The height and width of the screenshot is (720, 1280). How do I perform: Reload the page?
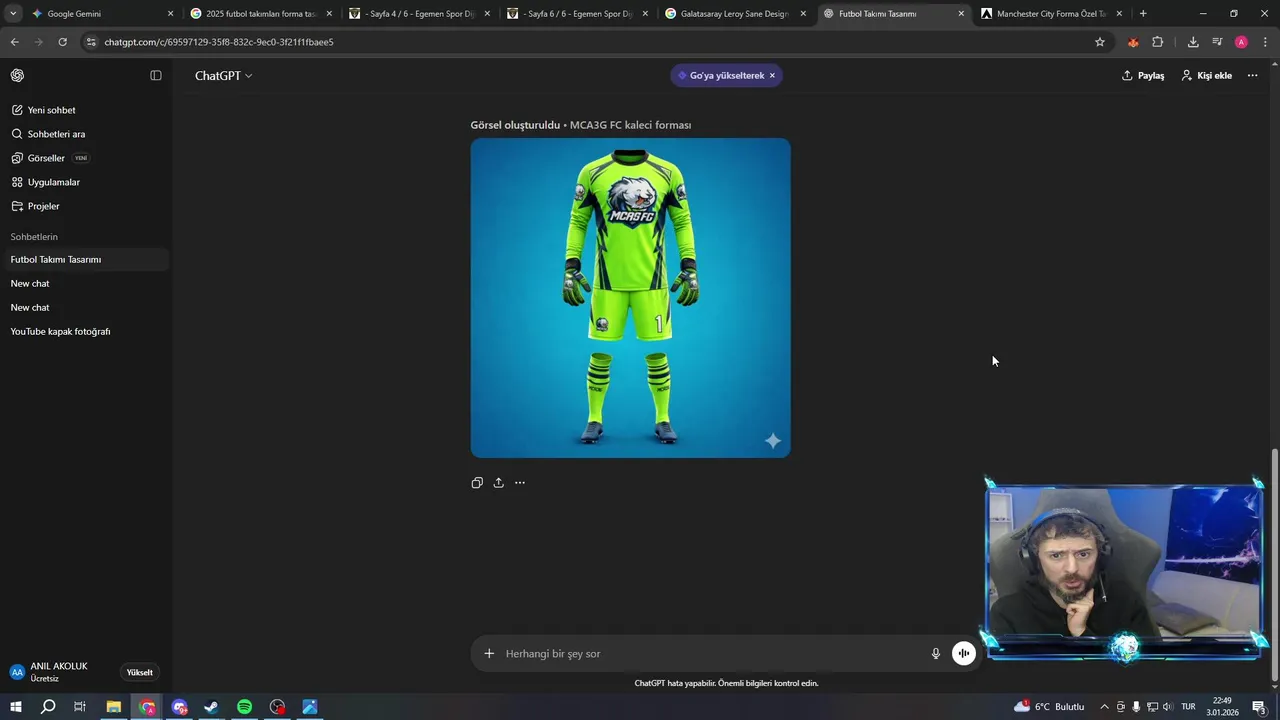coord(62,42)
